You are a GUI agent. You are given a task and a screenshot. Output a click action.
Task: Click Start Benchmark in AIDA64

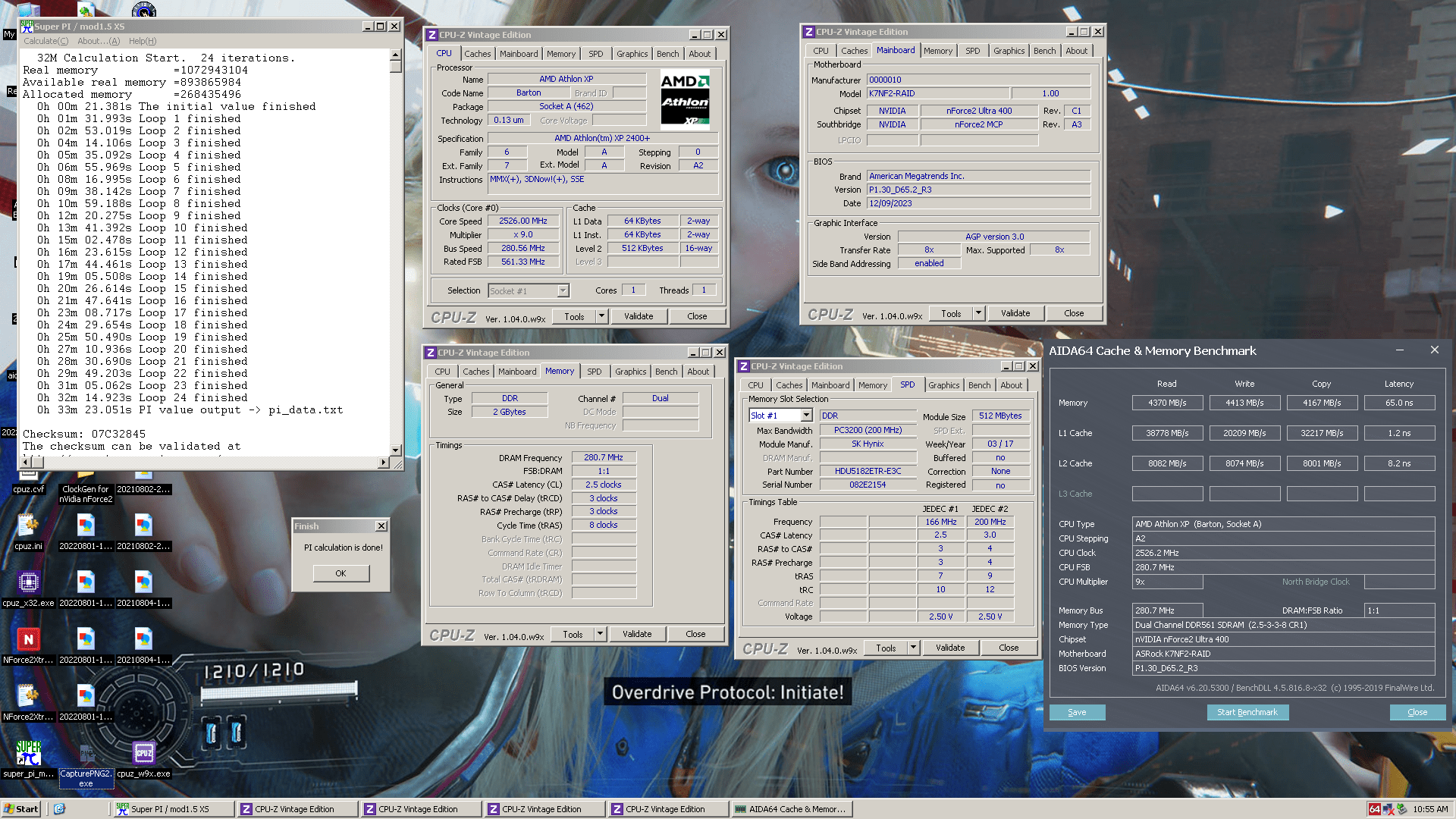point(1247,712)
